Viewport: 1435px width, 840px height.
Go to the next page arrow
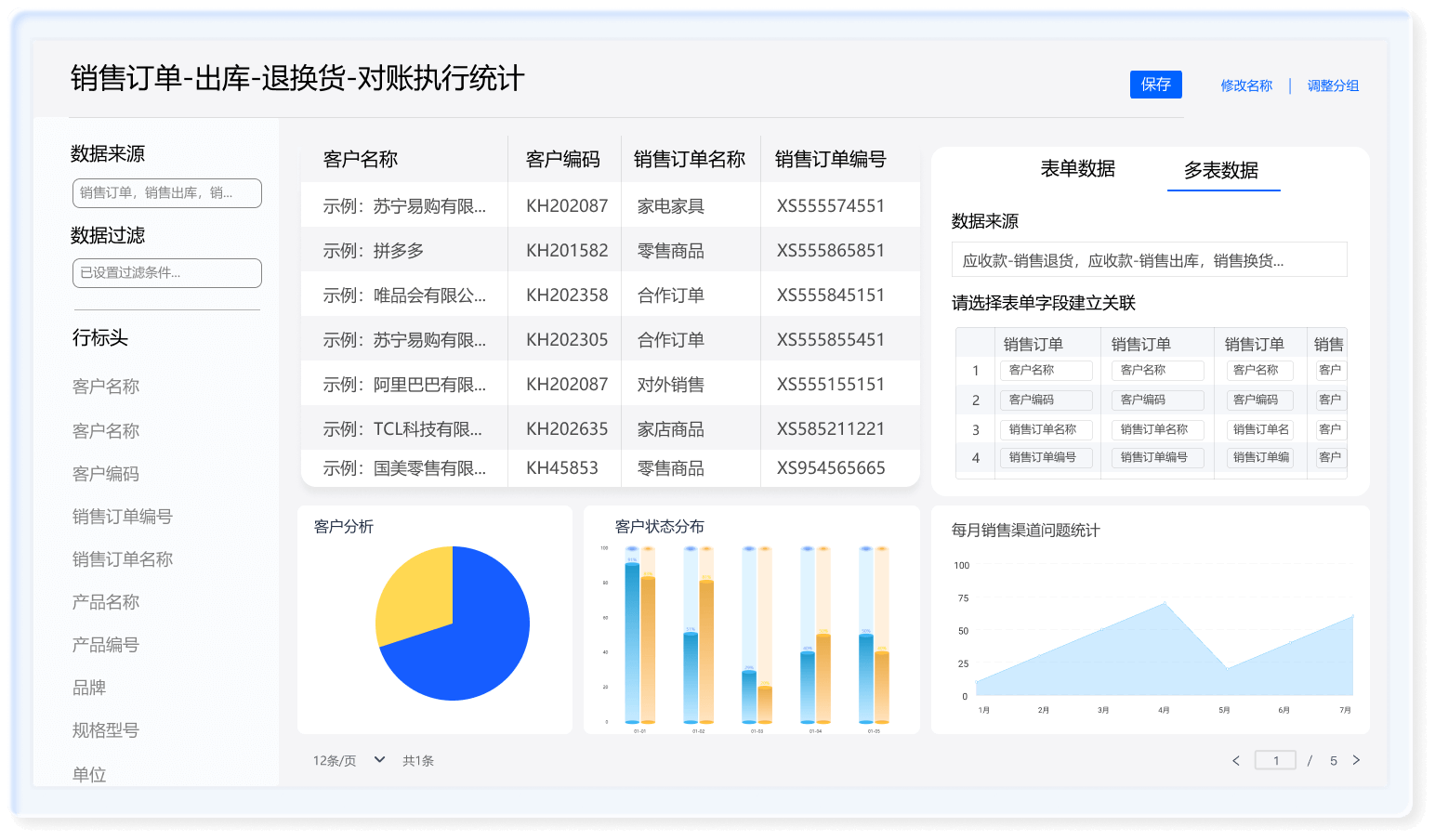tap(1356, 760)
